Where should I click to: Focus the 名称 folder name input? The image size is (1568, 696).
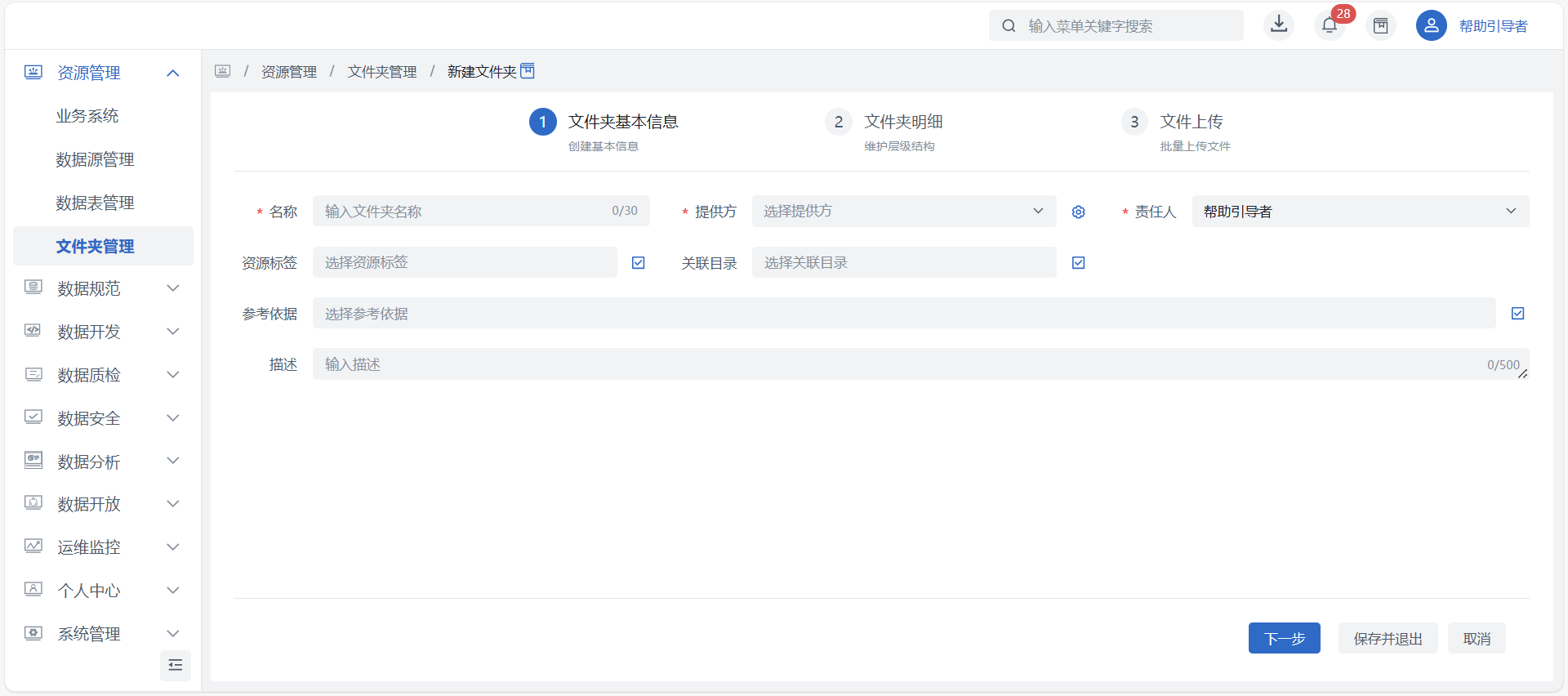click(481, 211)
